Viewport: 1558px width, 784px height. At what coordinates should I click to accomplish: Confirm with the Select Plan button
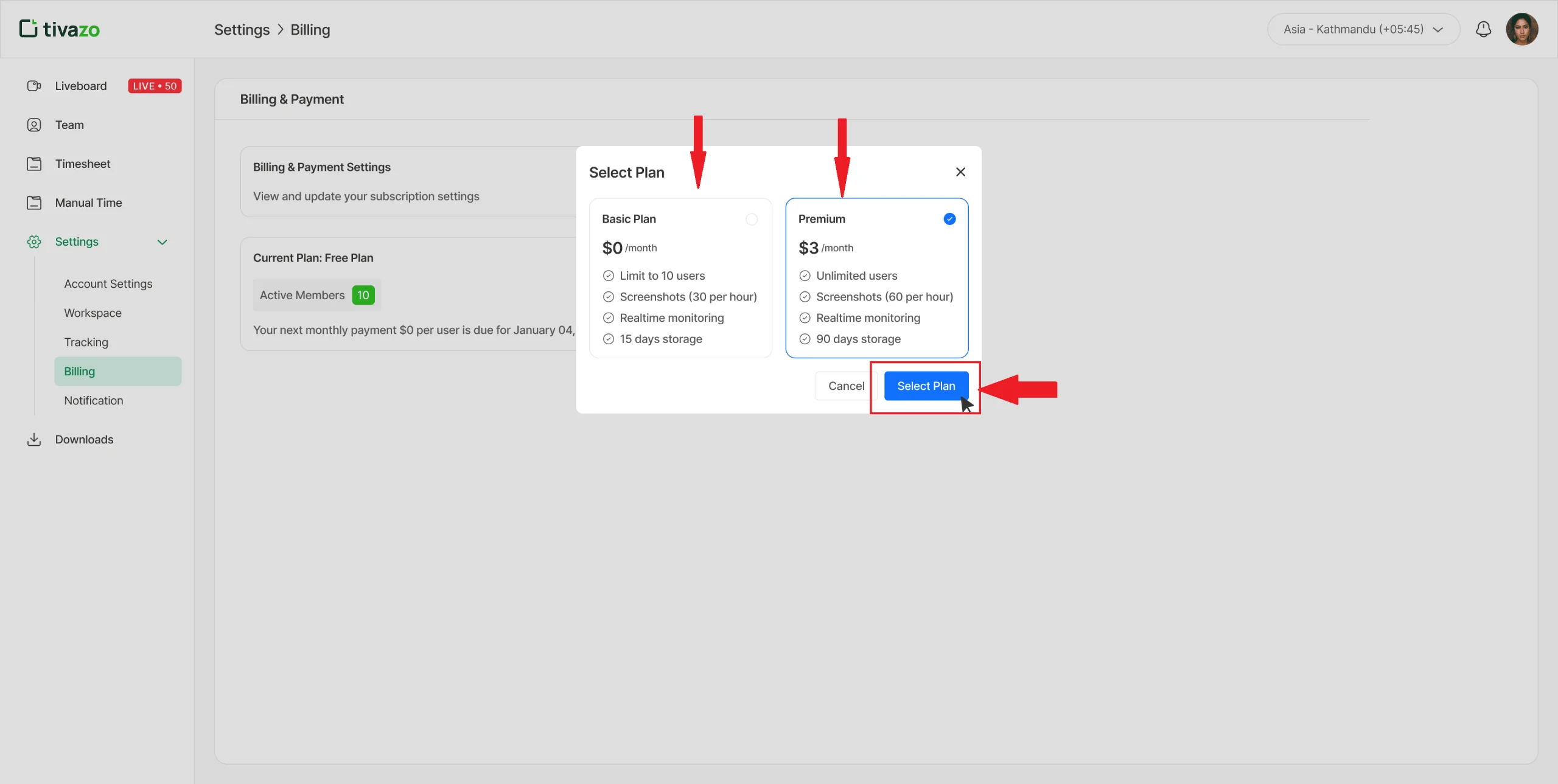(926, 386)
